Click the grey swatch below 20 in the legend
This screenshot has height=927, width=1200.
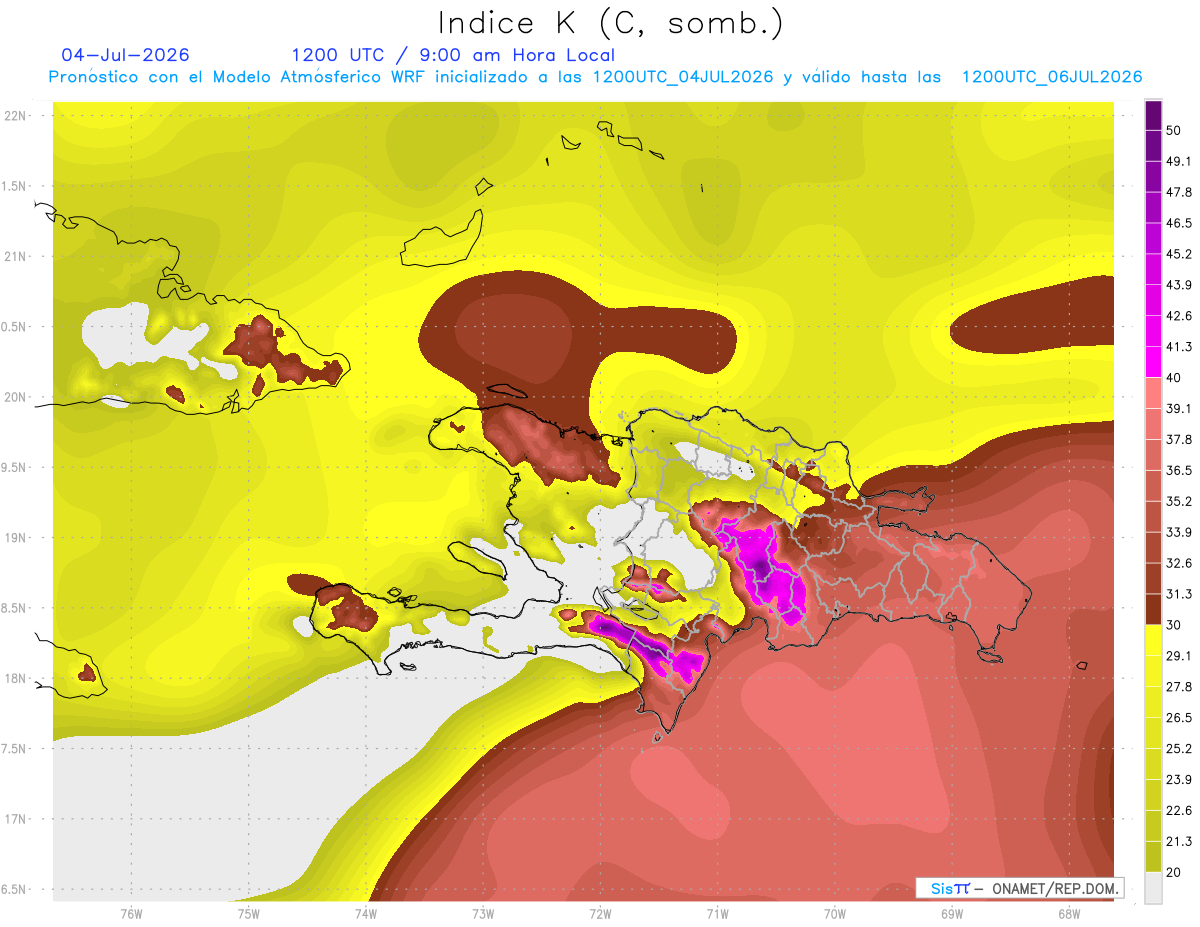(1153, 887)
